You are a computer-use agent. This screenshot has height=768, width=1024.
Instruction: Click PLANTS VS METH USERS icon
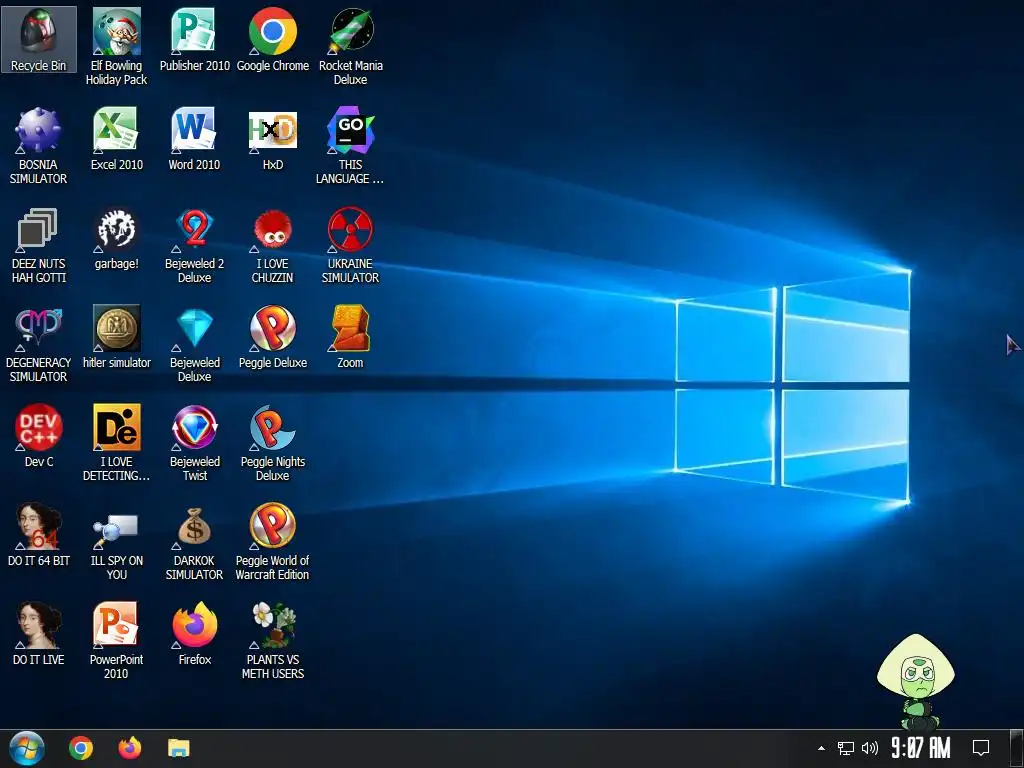coord(273,641)
